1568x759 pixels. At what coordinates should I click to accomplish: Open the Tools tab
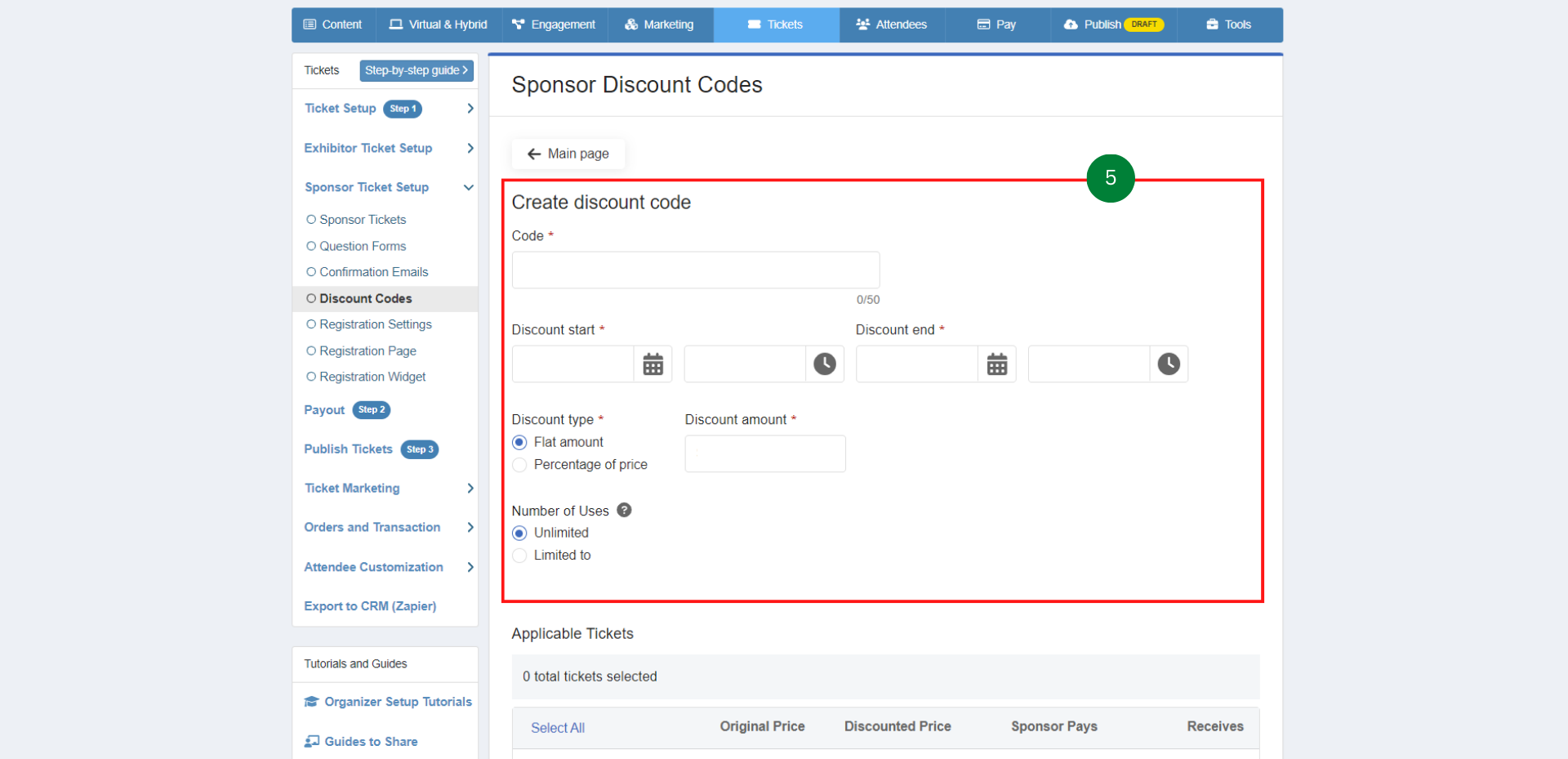pos(1229,25)
